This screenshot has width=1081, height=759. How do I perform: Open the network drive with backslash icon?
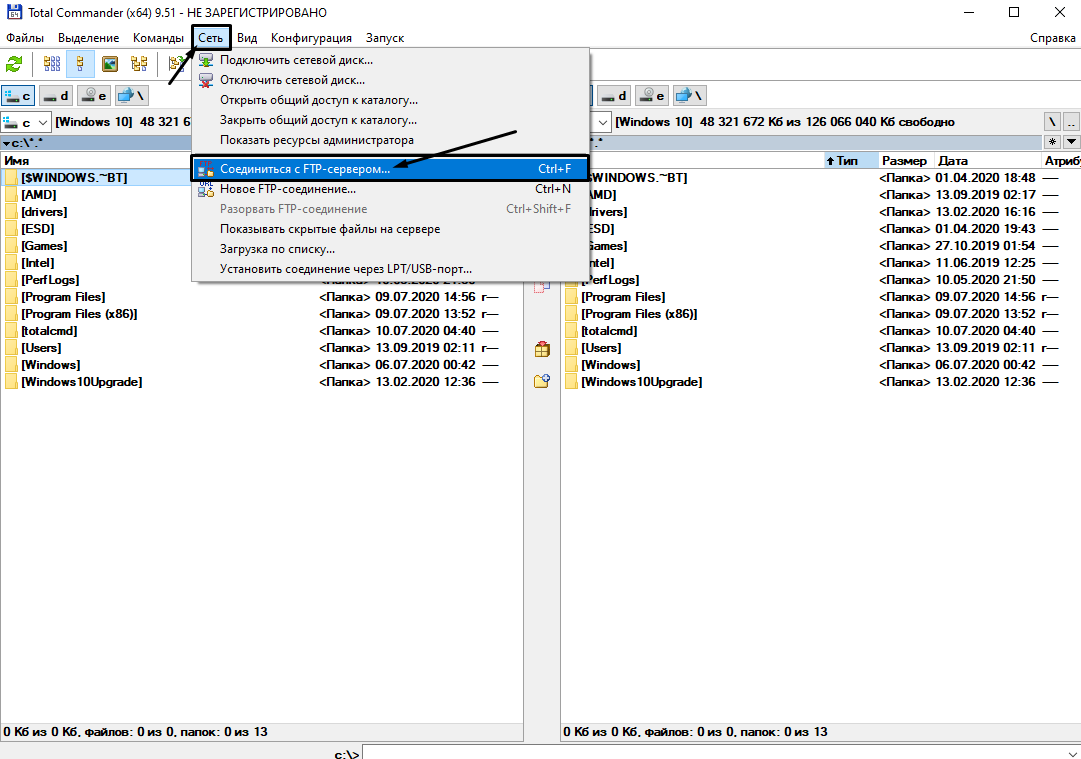coord(132,95)
